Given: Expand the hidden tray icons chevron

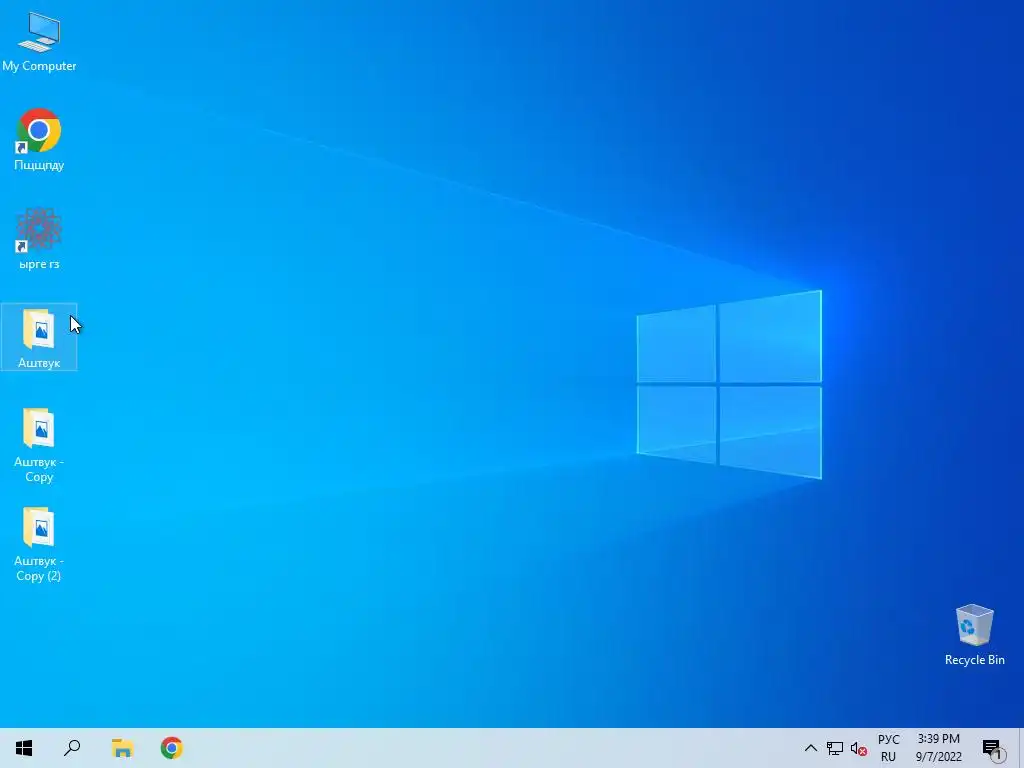Looking at the screenshot, I should (810, 748).
